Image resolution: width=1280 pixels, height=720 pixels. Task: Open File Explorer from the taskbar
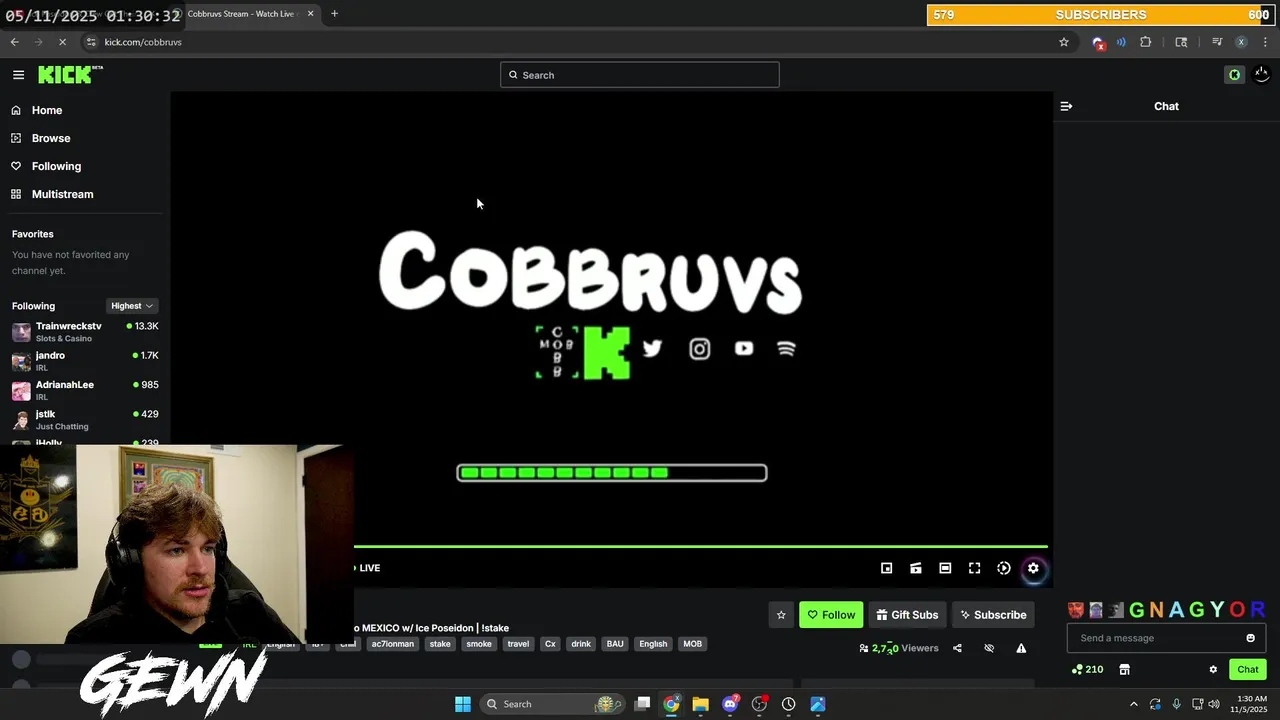700,704
